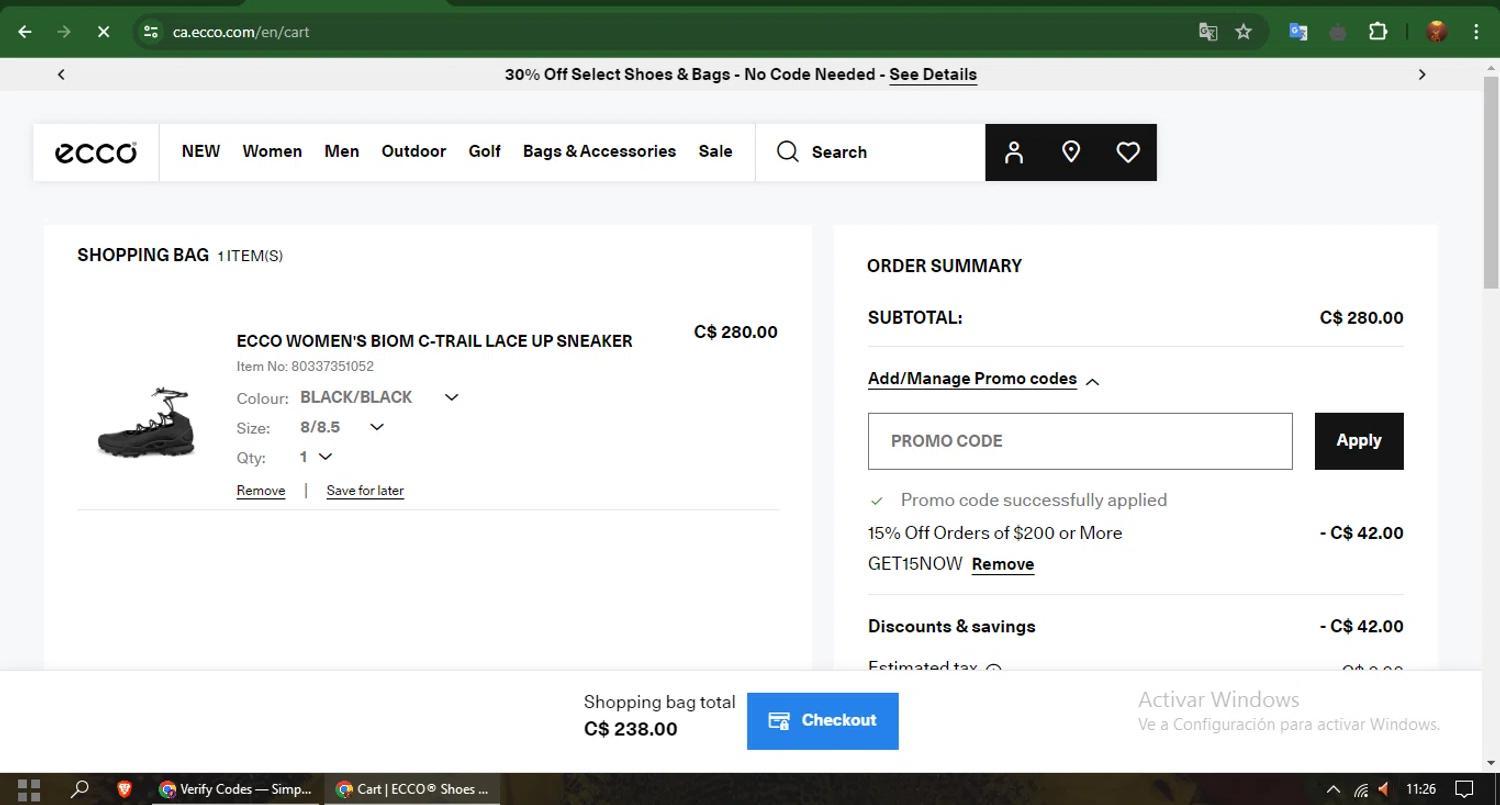Open the NEW menu
This screenshot has height=805, width=1500.
click(201, 151)
